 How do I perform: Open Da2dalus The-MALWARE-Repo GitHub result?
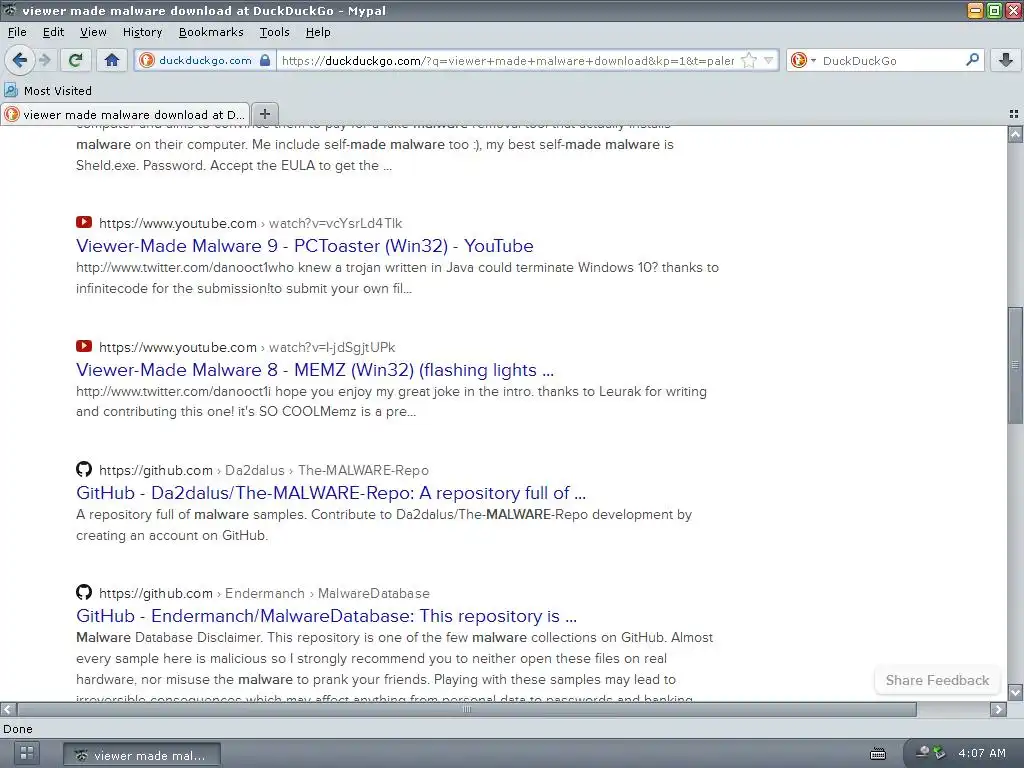pyautogui.click(x=330, y=493)
